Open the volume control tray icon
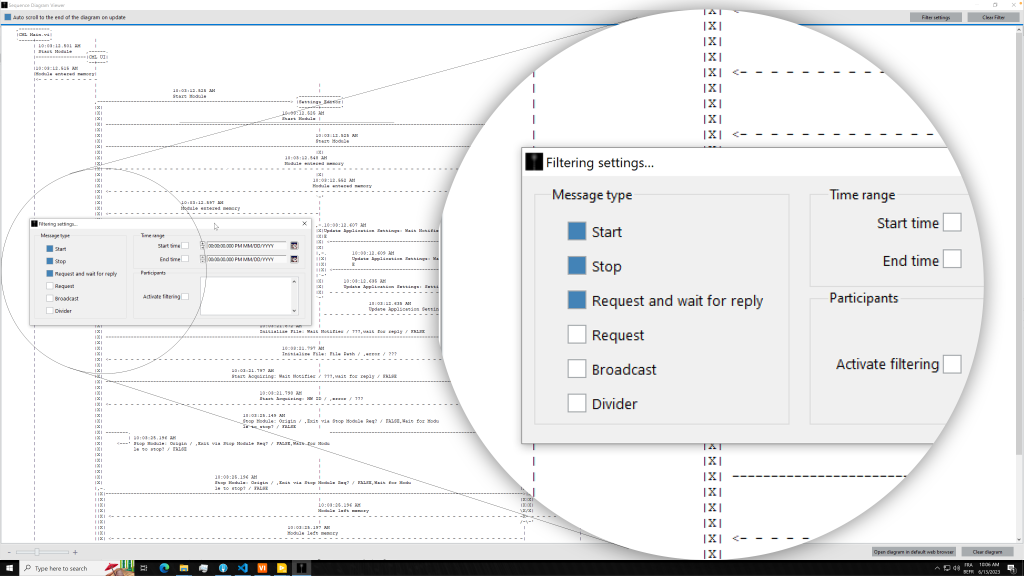The width and height of the screenshot is (1024, 576). tap(956, 568)
